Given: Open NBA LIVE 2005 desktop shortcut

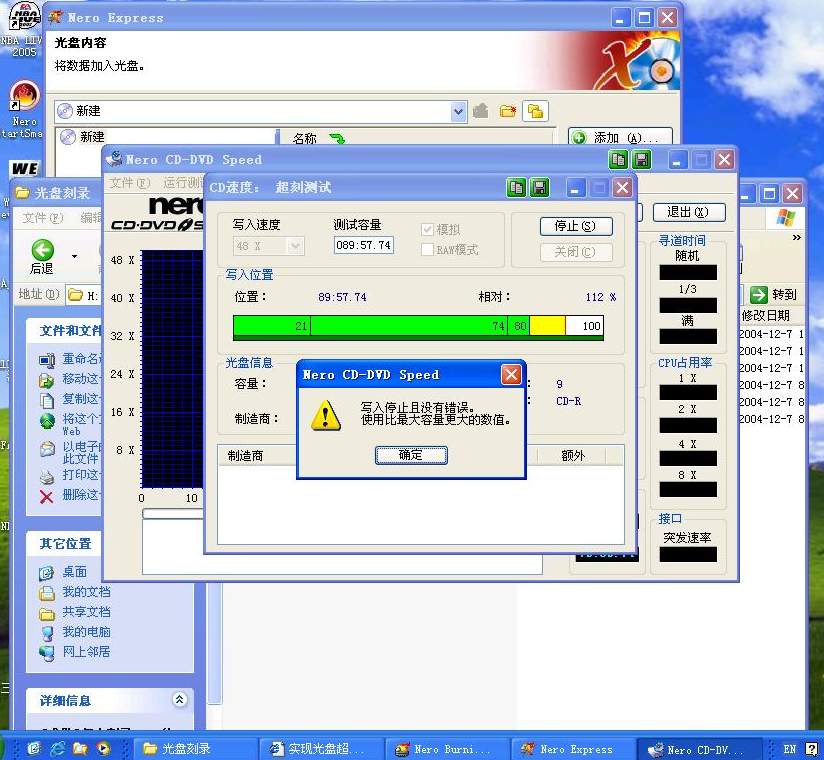Looking at the screenshot, I should tap(23, 29).
